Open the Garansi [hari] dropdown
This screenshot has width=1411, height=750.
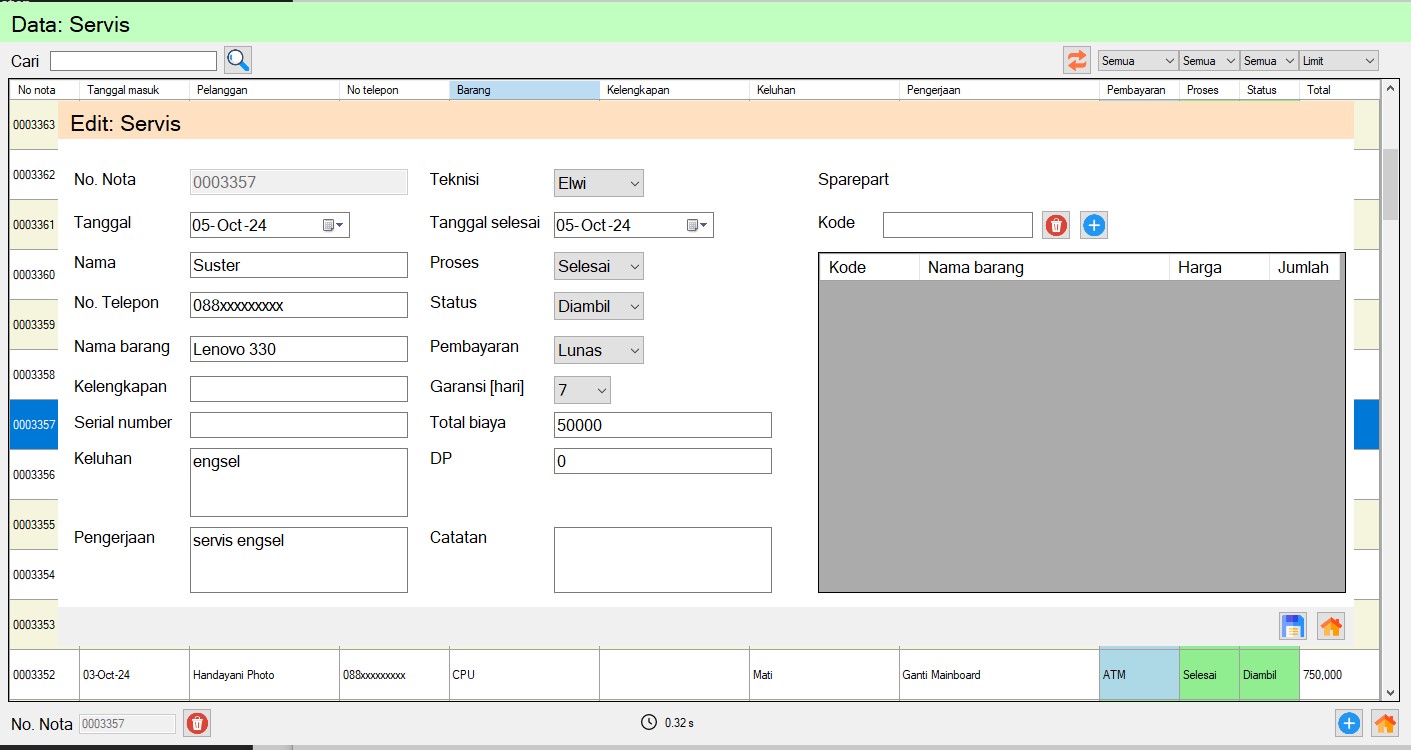coord(582,390)
